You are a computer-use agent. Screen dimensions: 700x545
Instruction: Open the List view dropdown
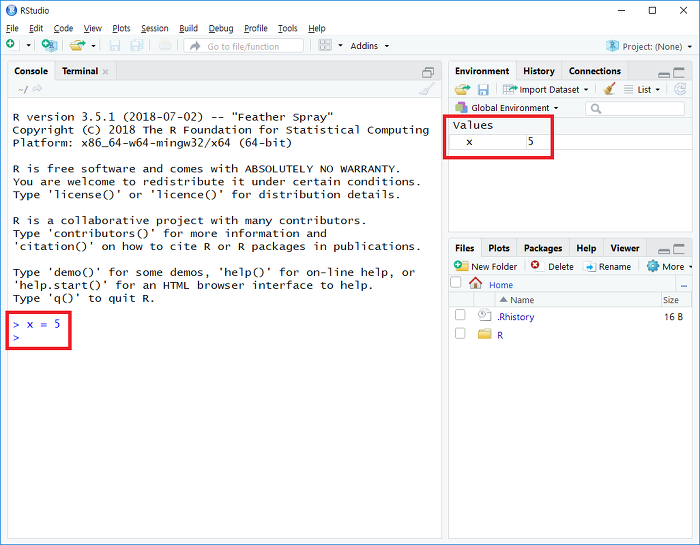click(642, 90)
